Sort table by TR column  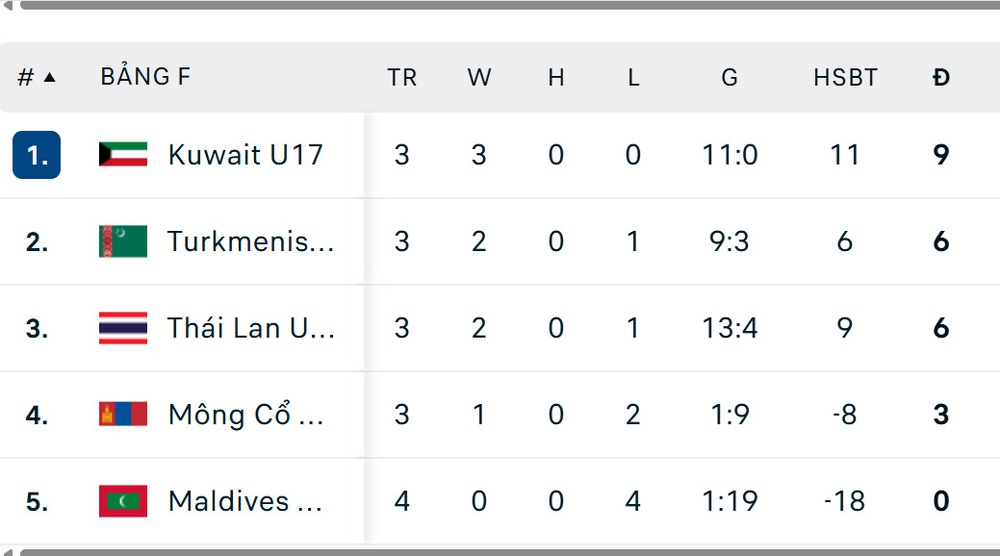(402, 77)
